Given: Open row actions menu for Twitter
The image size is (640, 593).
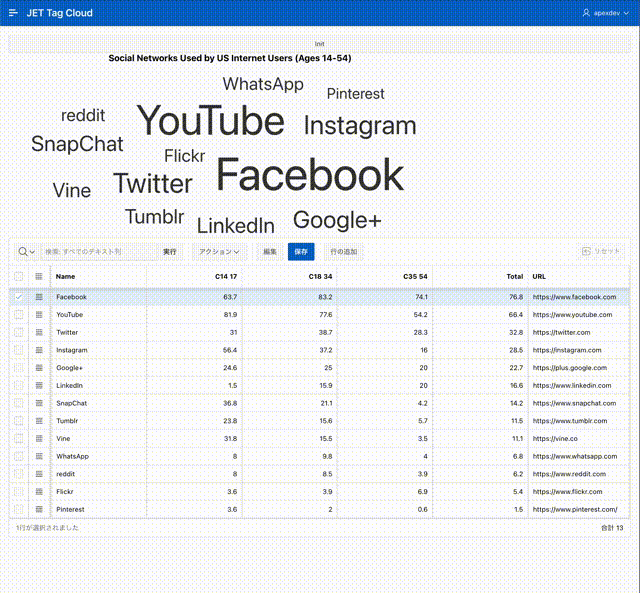Looking at the screenshot, I should tap(39, 332).
